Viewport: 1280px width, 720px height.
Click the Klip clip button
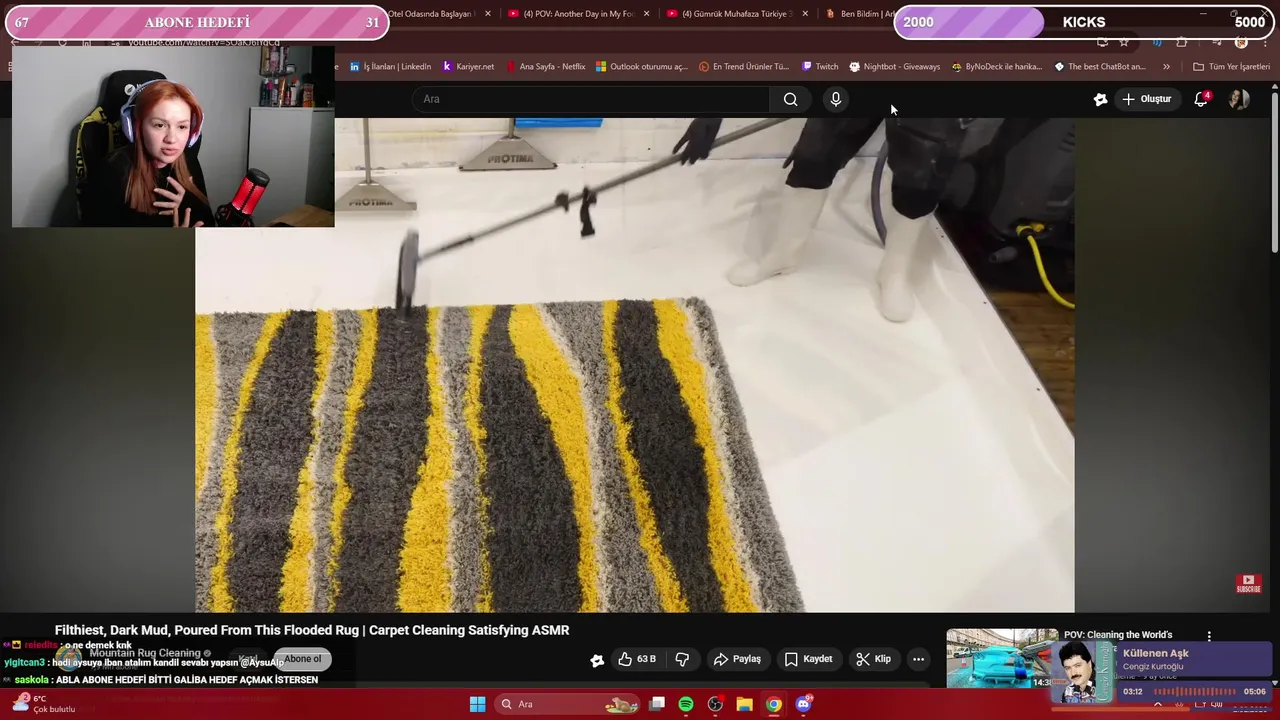873,659
